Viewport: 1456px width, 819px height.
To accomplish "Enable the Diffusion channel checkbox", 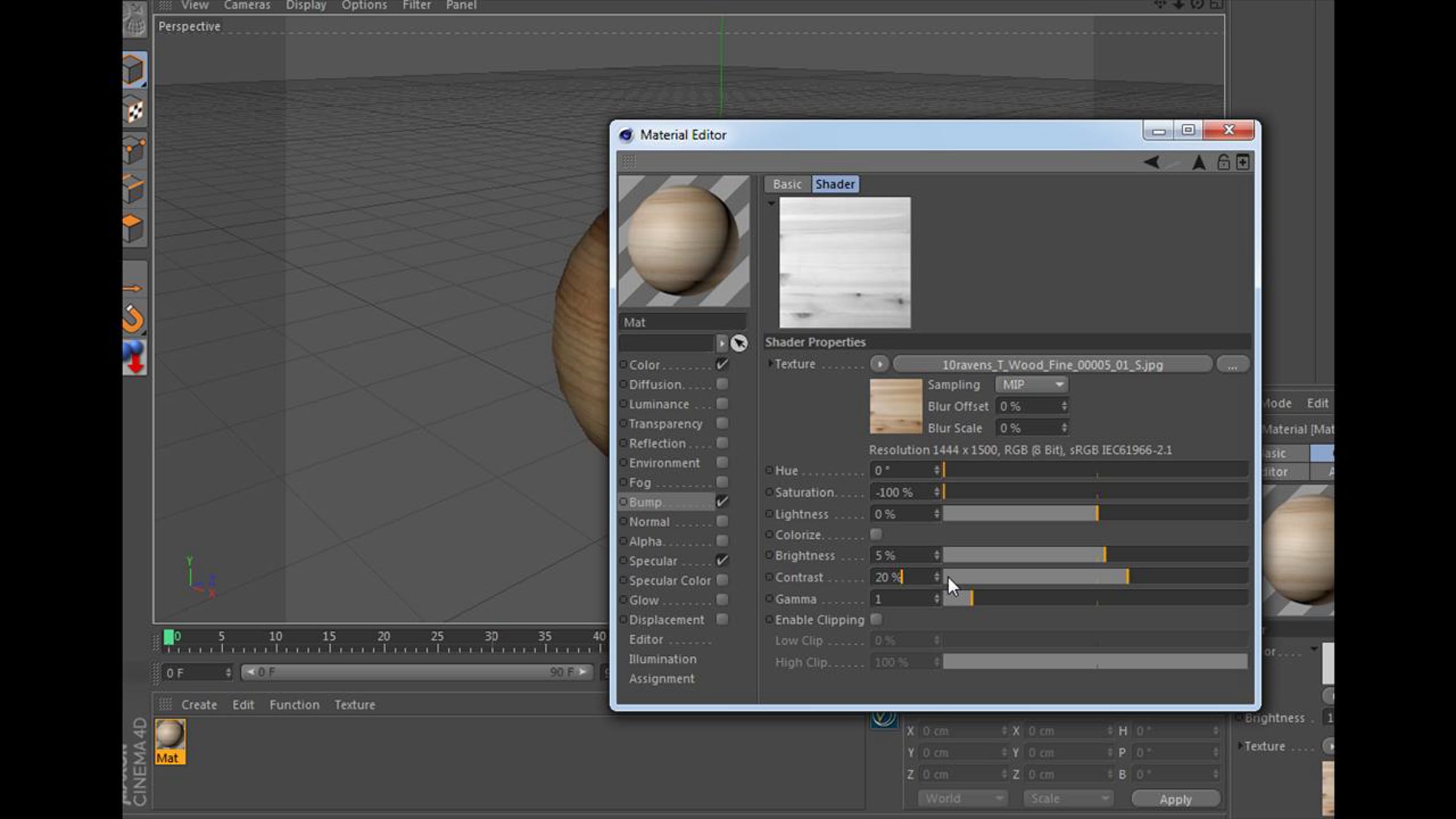I will pos(722,384).
